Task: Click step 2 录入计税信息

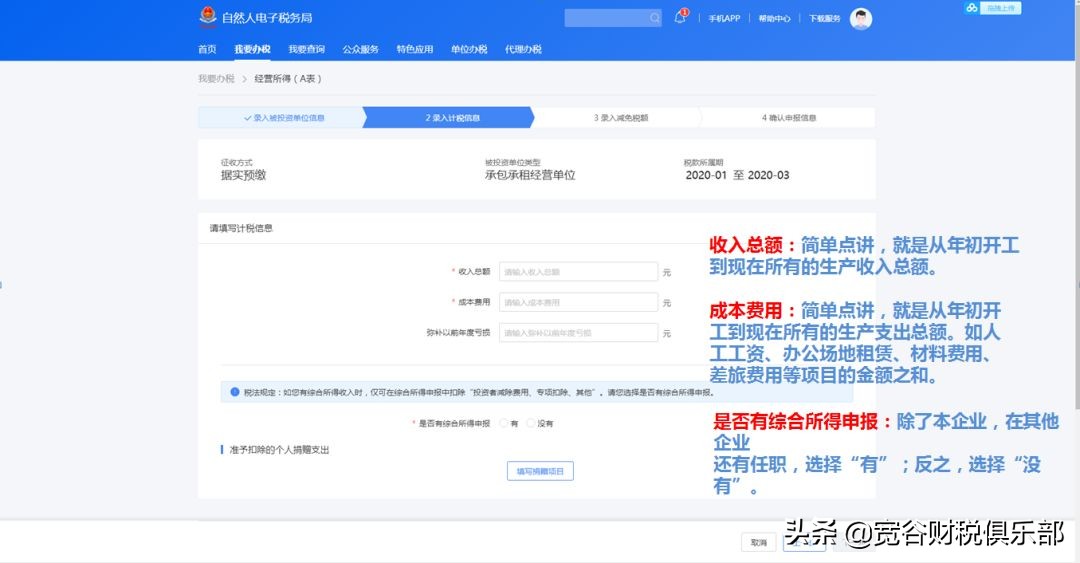Action: (448, 118)
